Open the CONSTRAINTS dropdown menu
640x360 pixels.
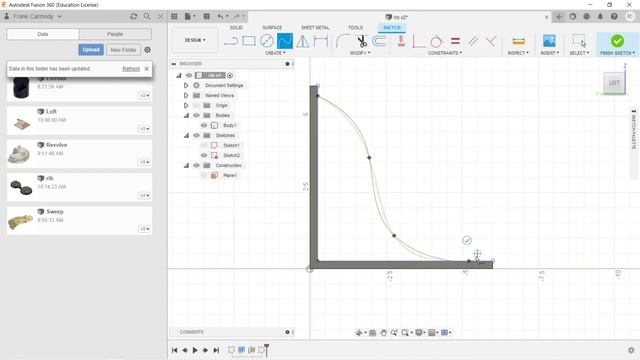pos(445,53)
